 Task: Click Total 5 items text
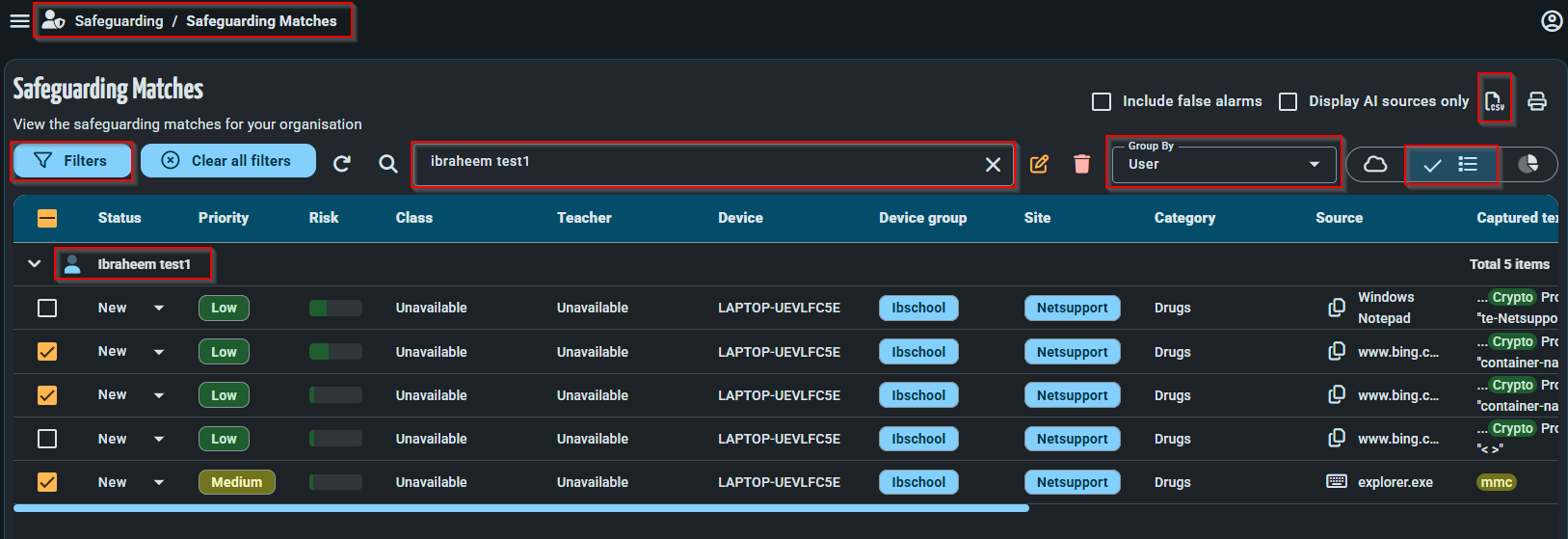click(1509, 264)
